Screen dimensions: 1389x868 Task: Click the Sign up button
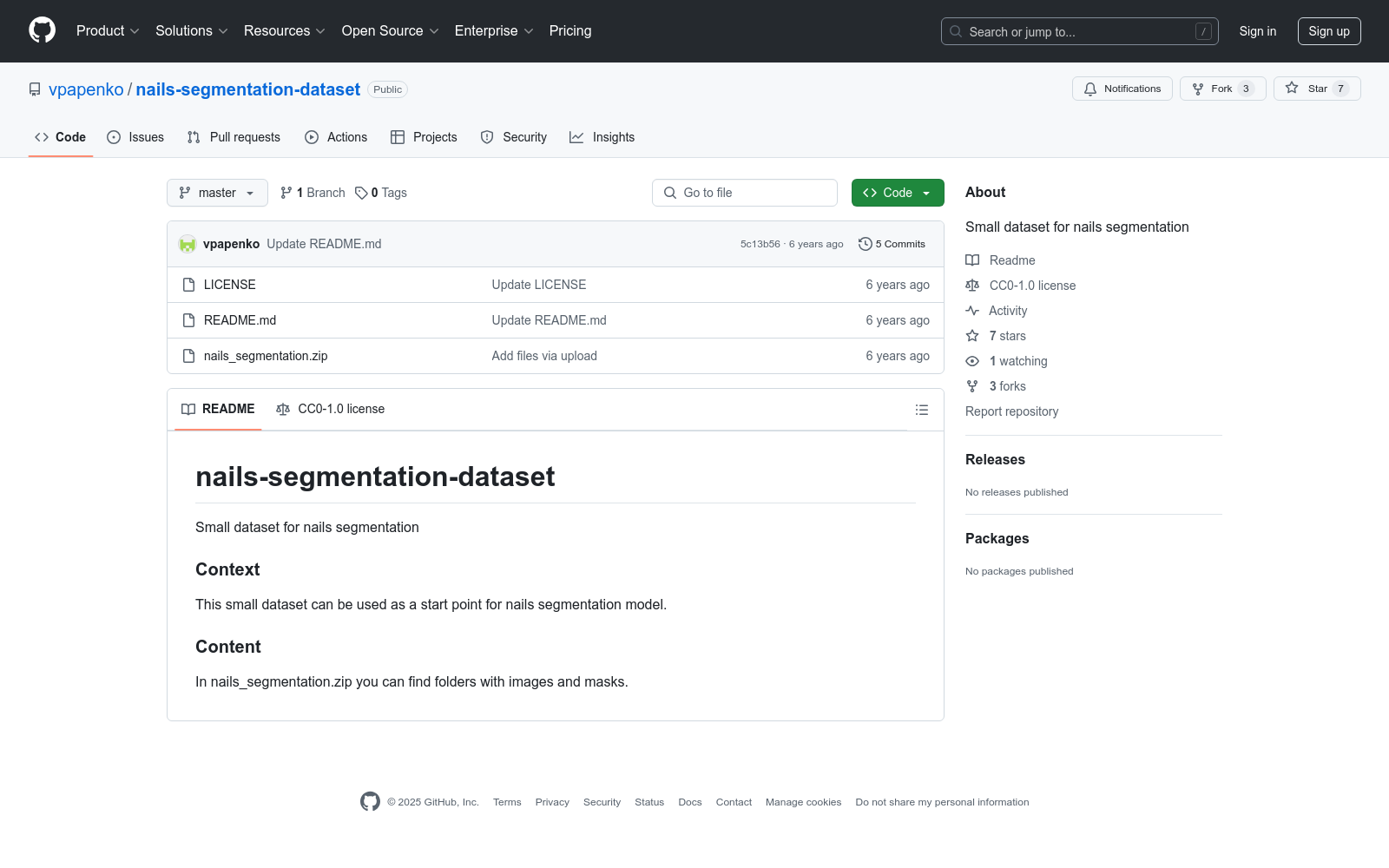pos(1329,31)
